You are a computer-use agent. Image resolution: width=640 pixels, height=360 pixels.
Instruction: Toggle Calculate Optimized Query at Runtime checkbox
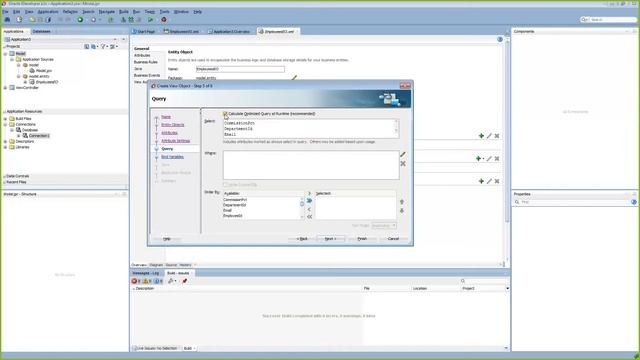point(225,114)
